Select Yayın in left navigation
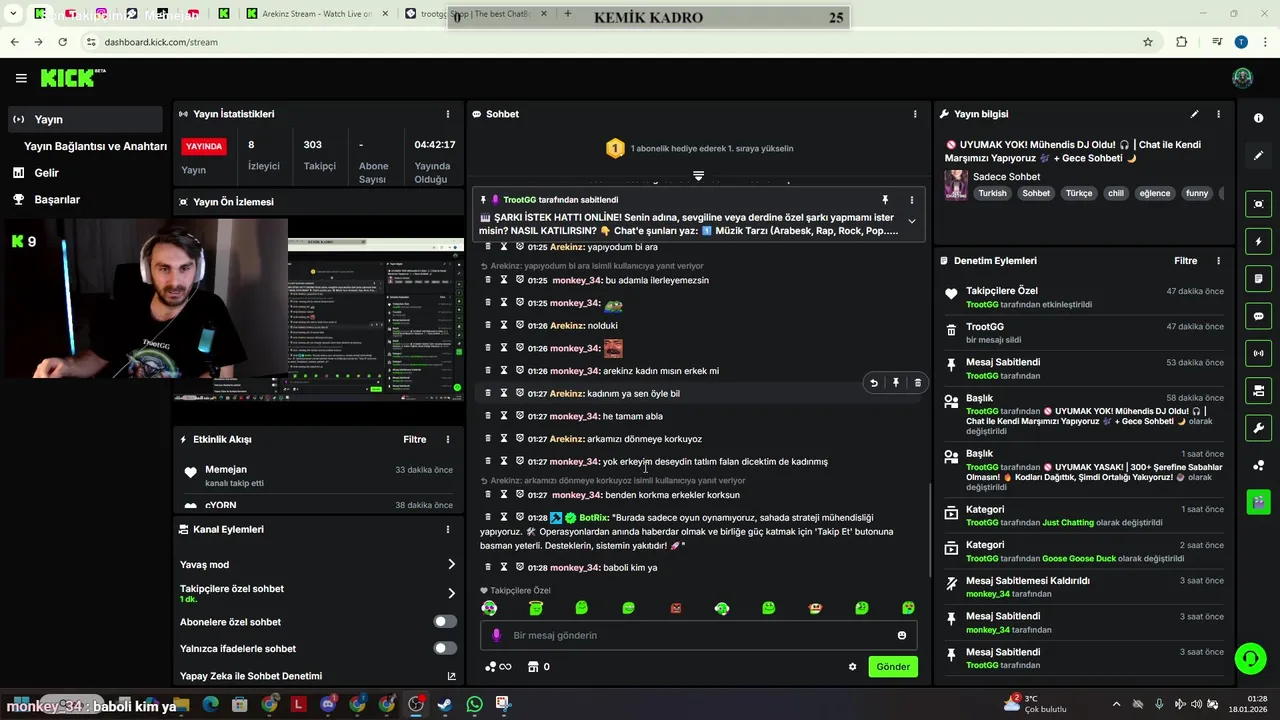Viewport: 1280px width, 720px height. [x=84, y=119]
